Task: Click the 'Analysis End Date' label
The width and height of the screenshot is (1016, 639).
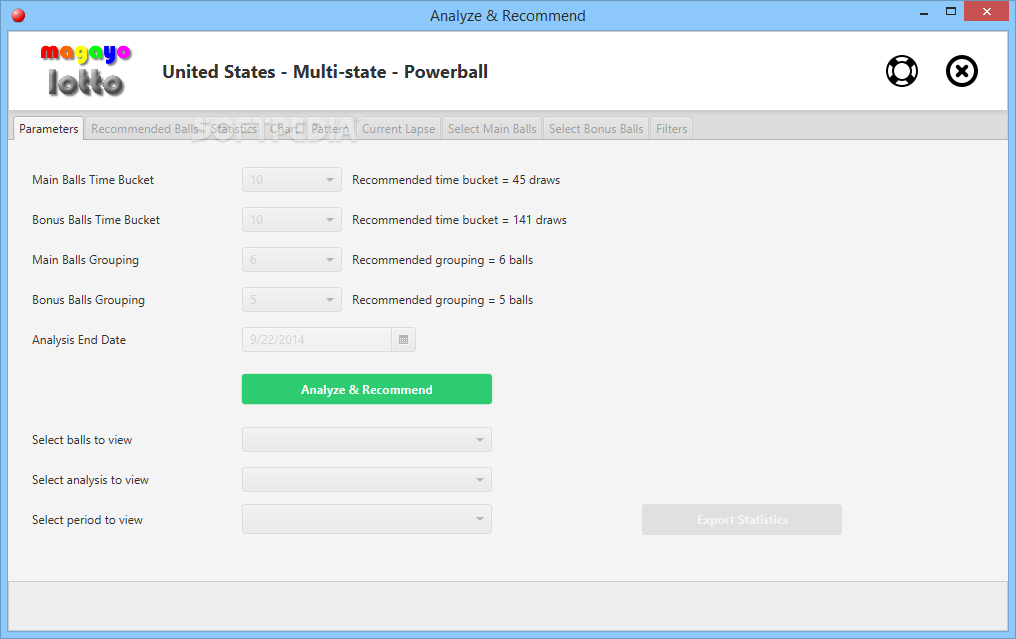Action: [x=79, y=340]
